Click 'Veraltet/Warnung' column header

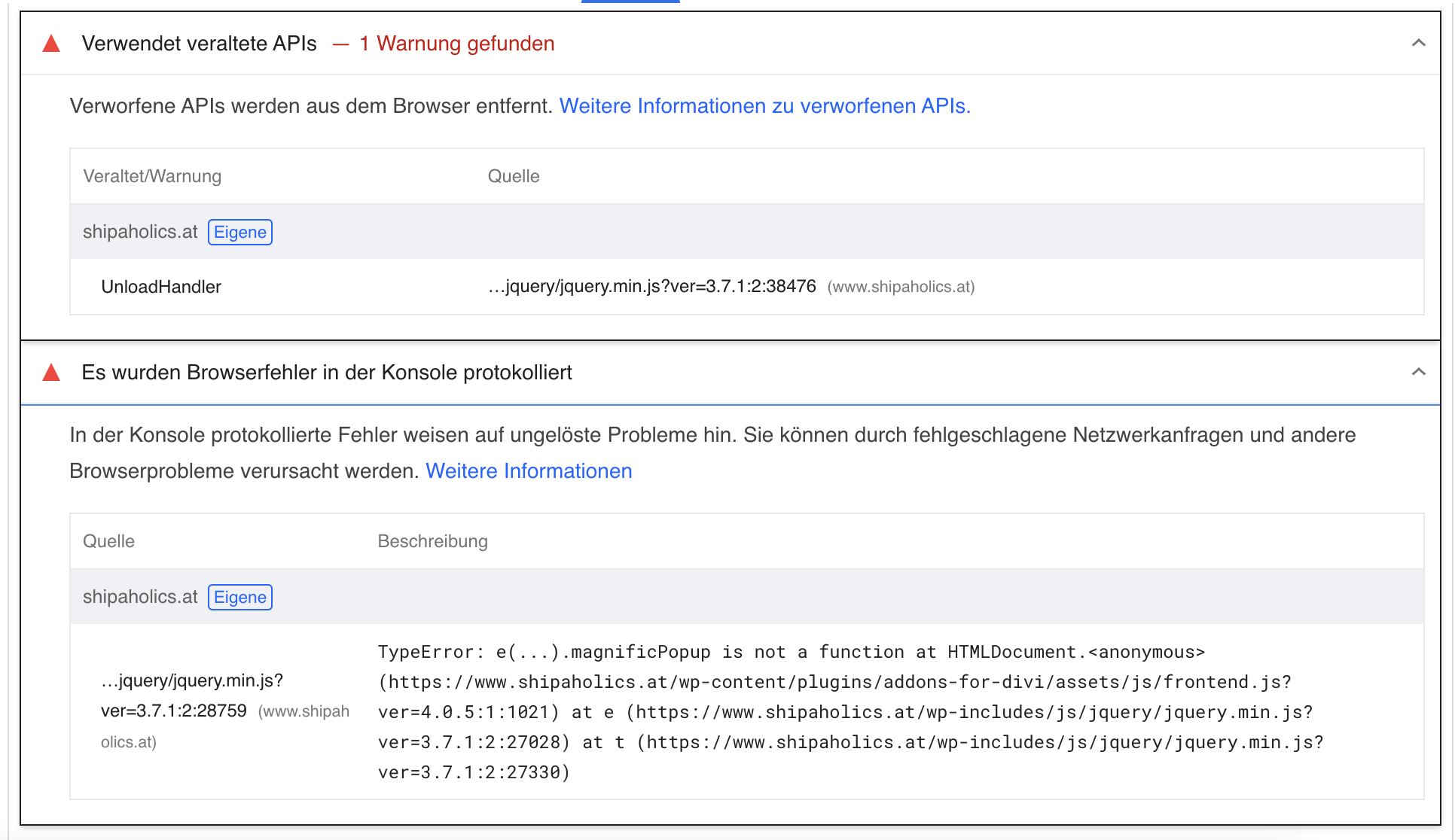pyautogui.click(x=152, y=176)
